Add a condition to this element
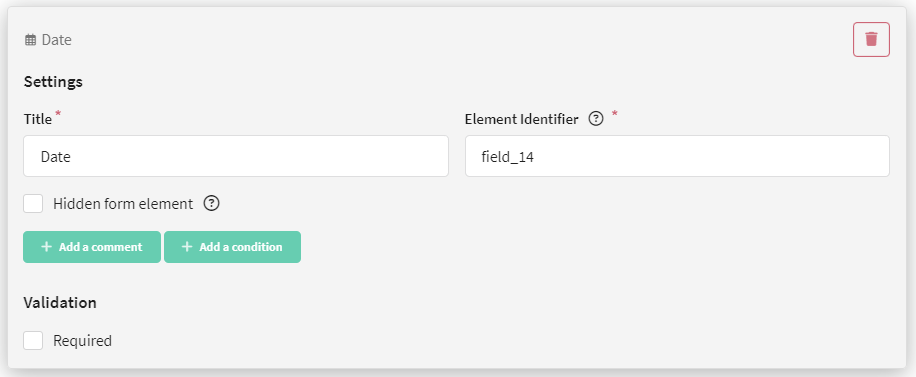This screenshot has width=916, height=377. click(233, 247)
